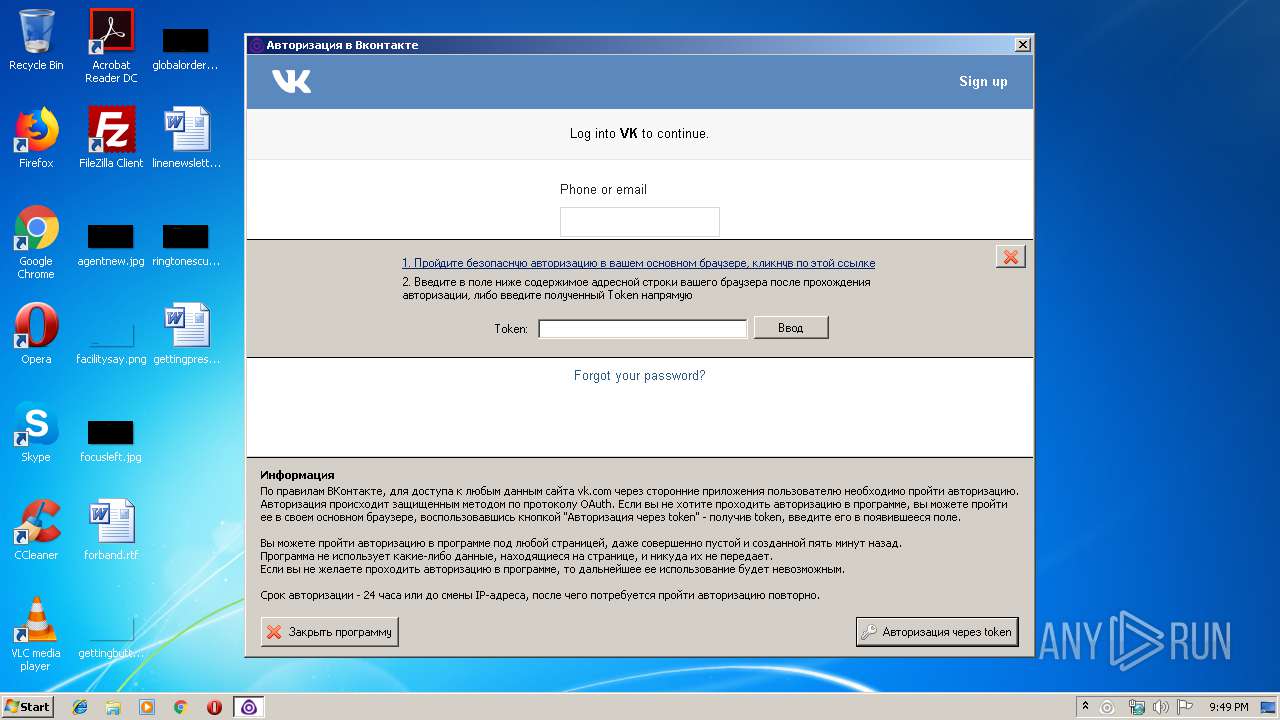Open network icon in system tray

tap(1136, 707)
